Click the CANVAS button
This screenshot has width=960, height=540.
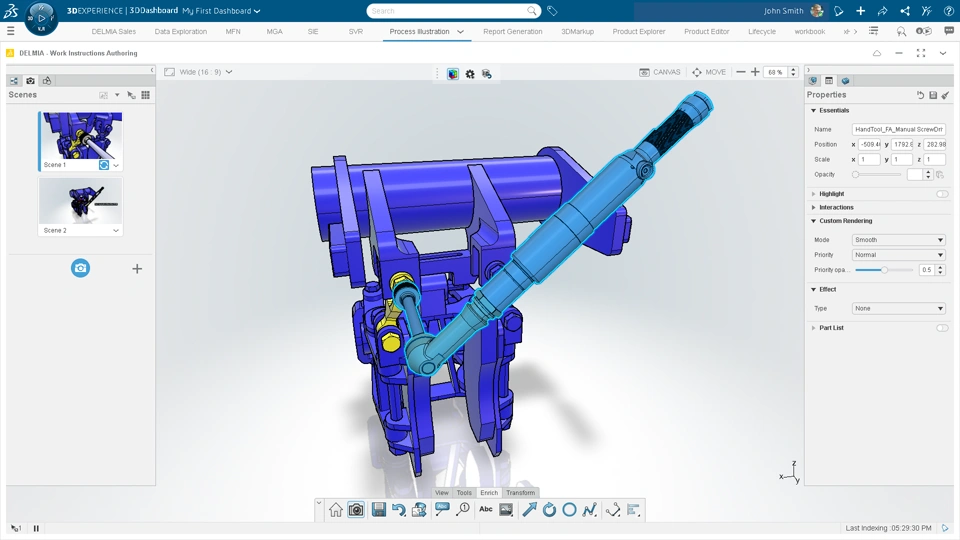[660, 72]
